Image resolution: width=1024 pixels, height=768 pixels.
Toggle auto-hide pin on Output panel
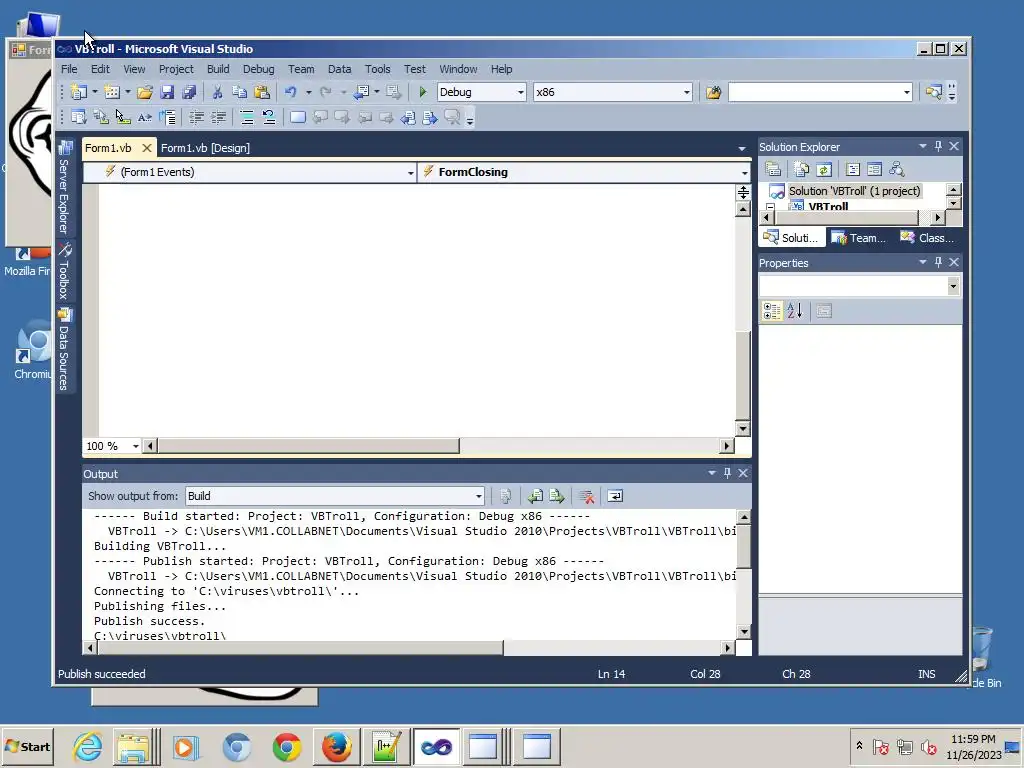728,473
